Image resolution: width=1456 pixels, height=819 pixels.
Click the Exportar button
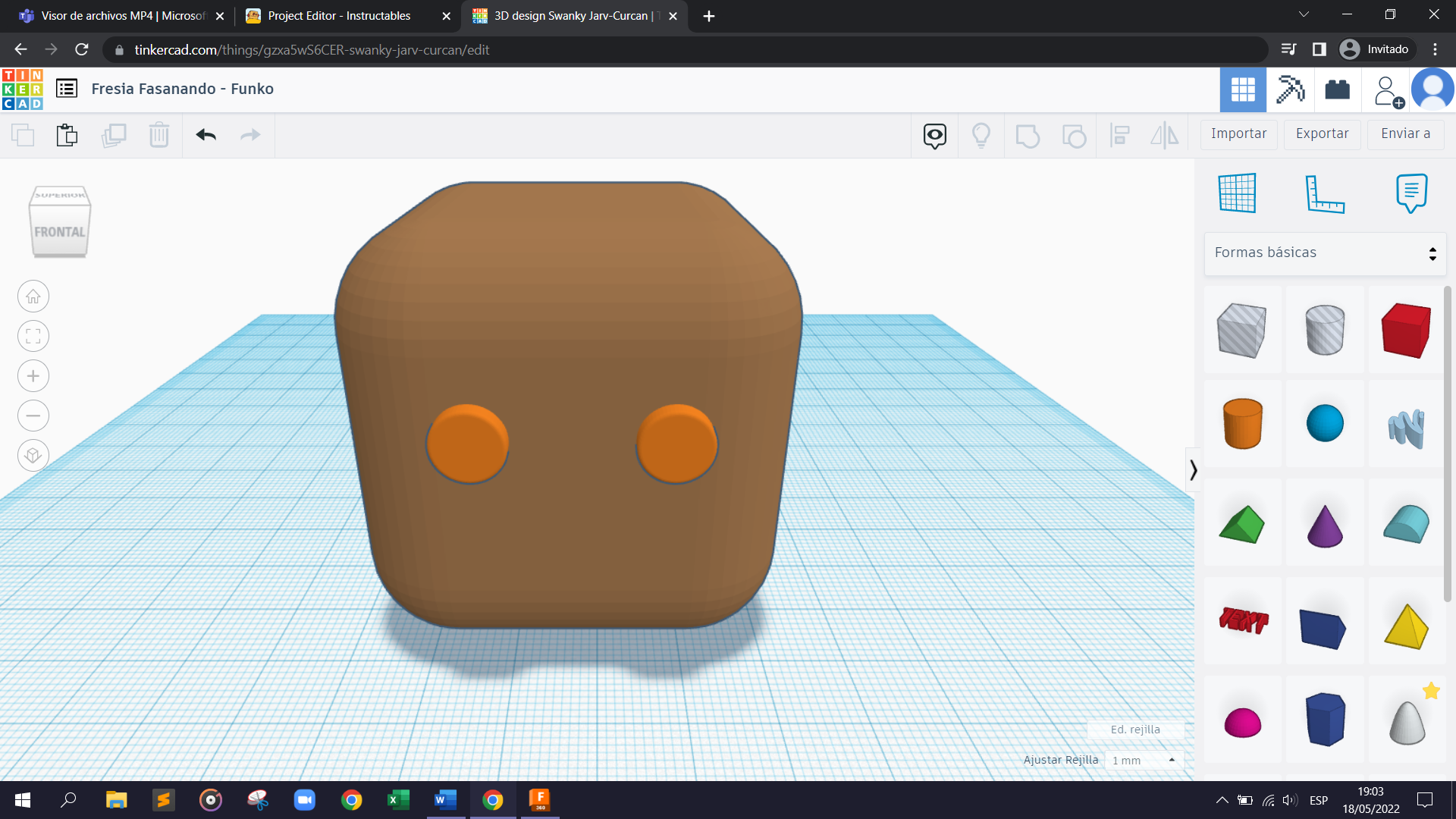(1322, 133)
